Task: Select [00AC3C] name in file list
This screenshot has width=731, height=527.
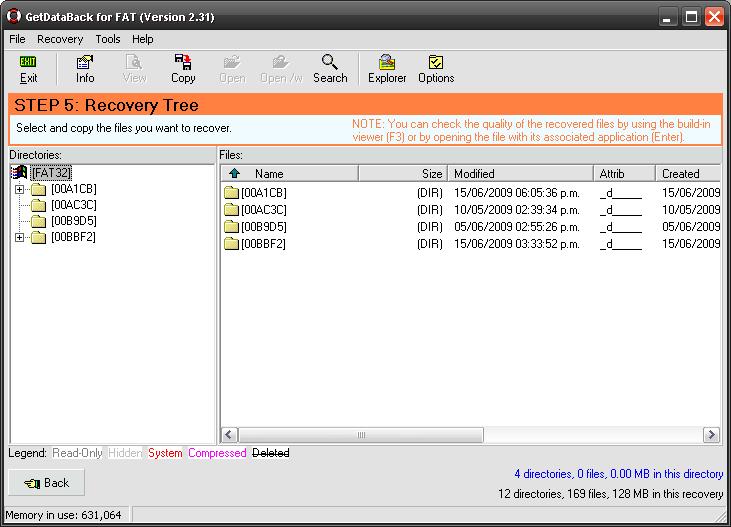Action: tap(264, 210)
